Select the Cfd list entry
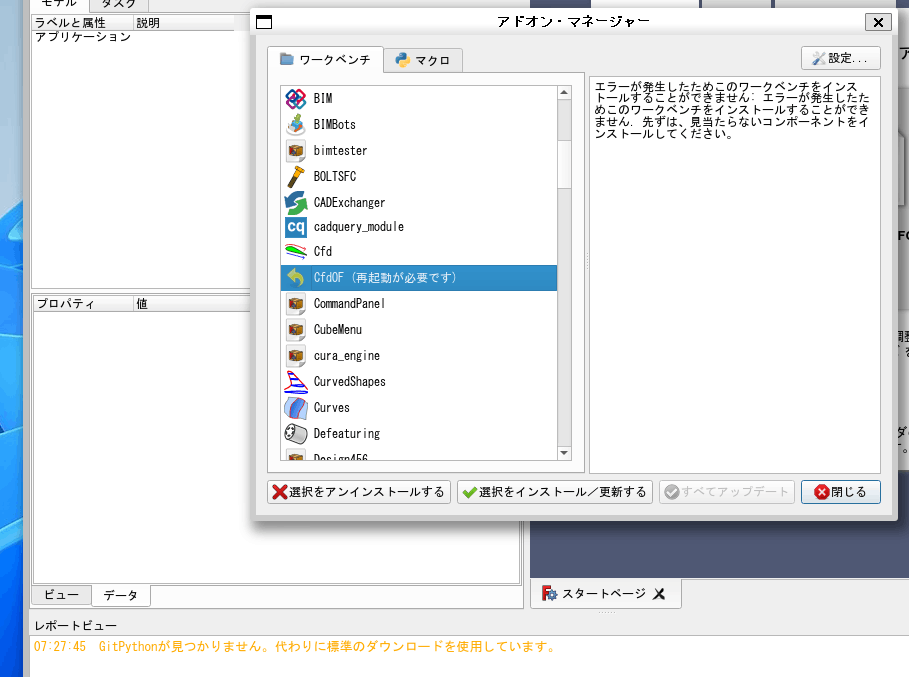This screenshot has width=909, height=677. click(419, 252)
